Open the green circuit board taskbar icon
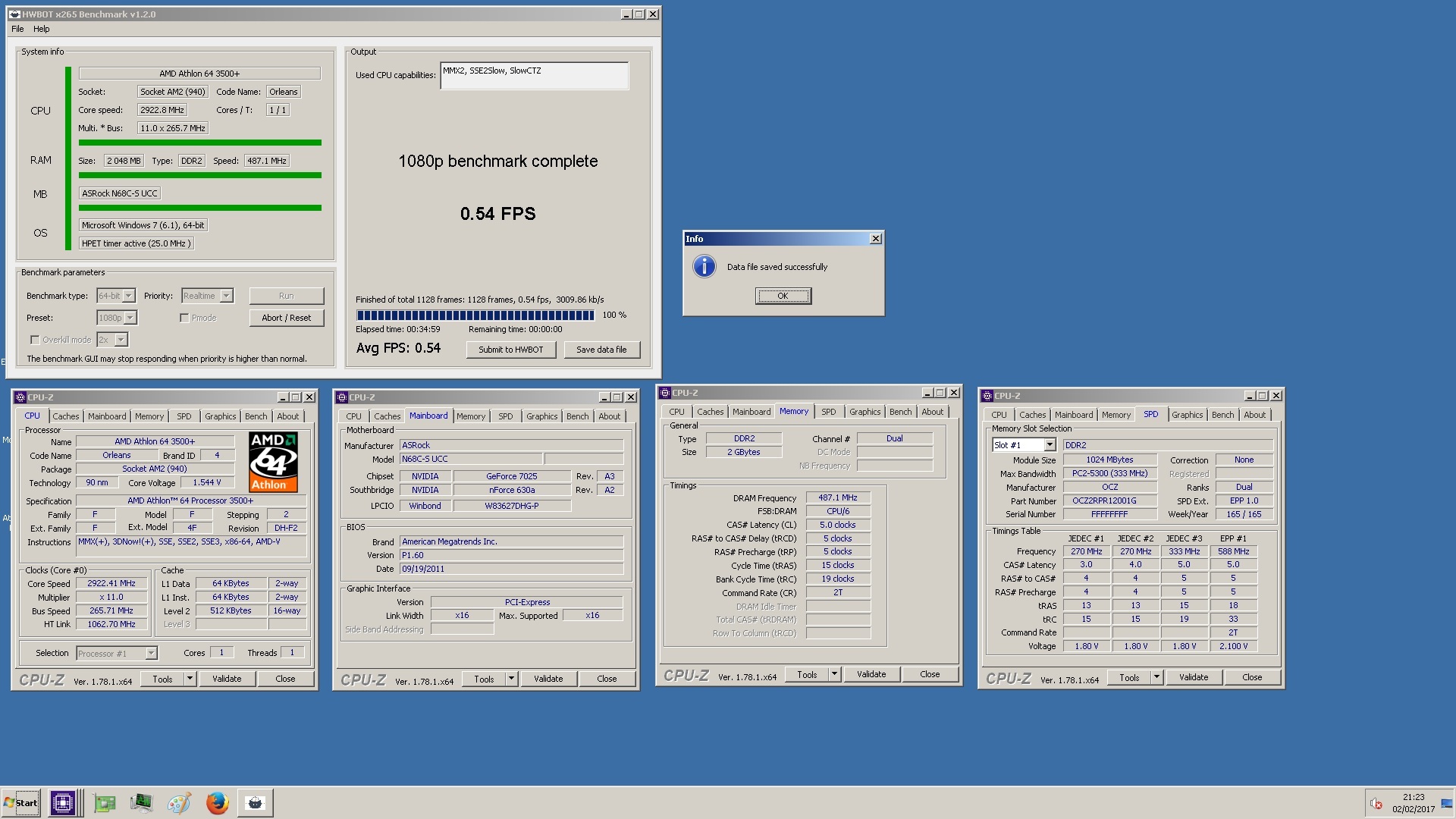 [105, 802]
